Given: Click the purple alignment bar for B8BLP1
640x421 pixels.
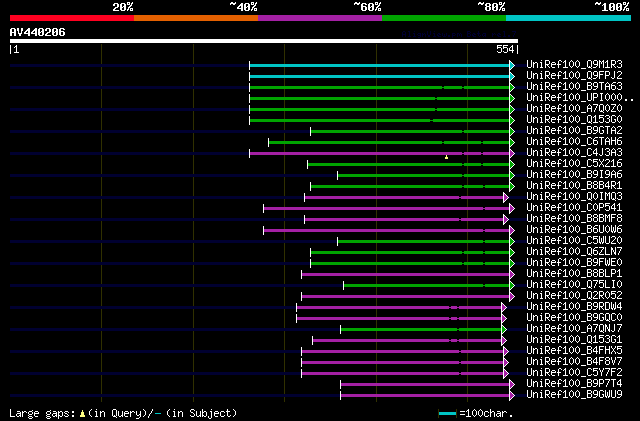Looking at the screenshot, I should click(x=406, y=274).
